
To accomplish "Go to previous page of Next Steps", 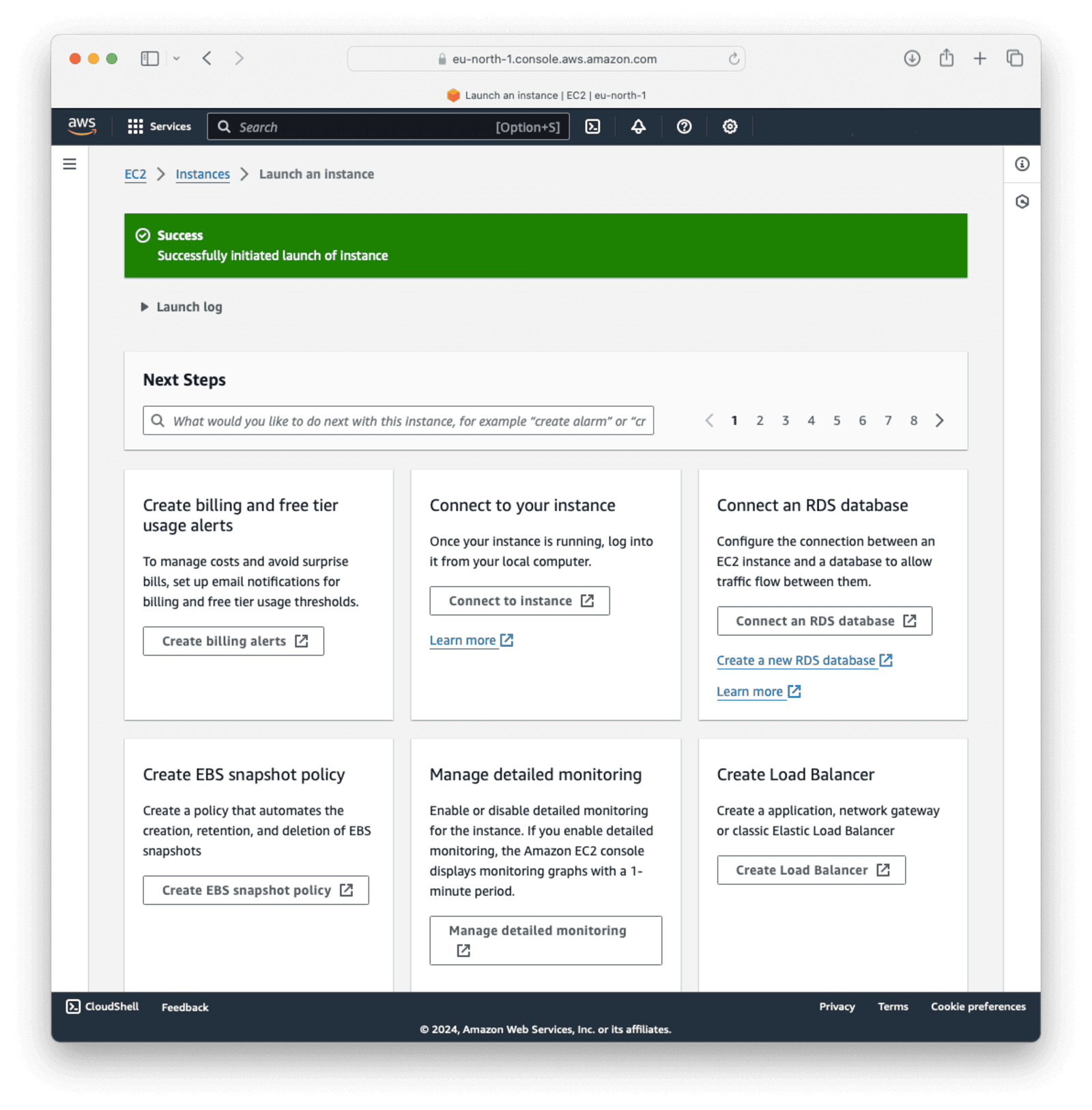I will click(x=709, y=420).
